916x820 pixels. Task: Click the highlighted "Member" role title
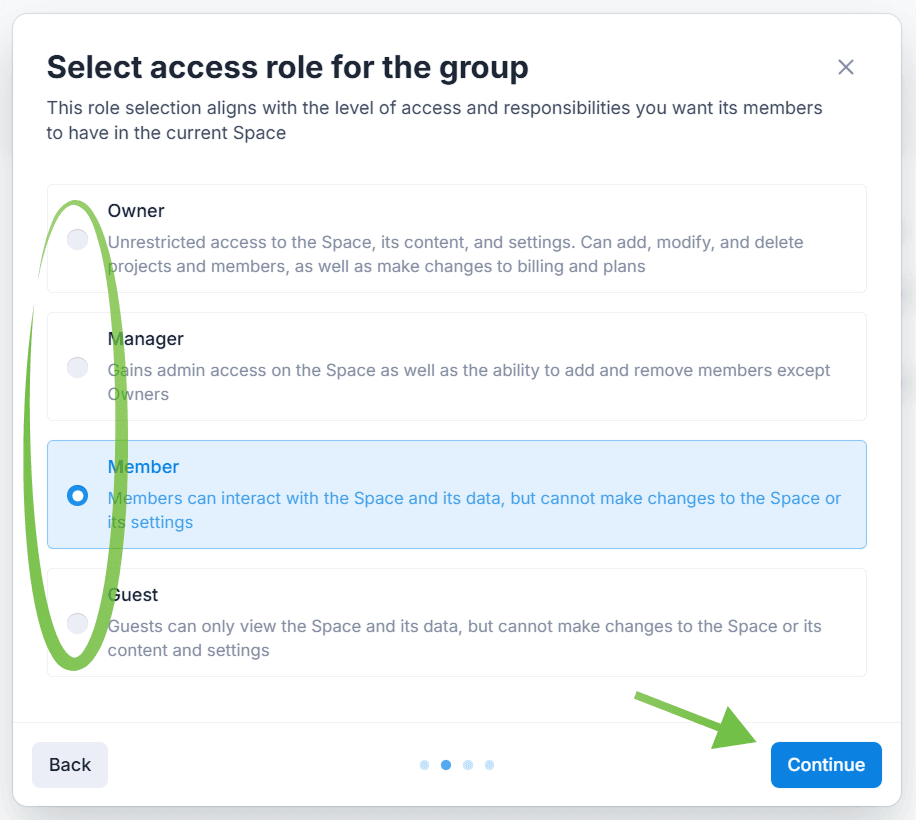144,467
